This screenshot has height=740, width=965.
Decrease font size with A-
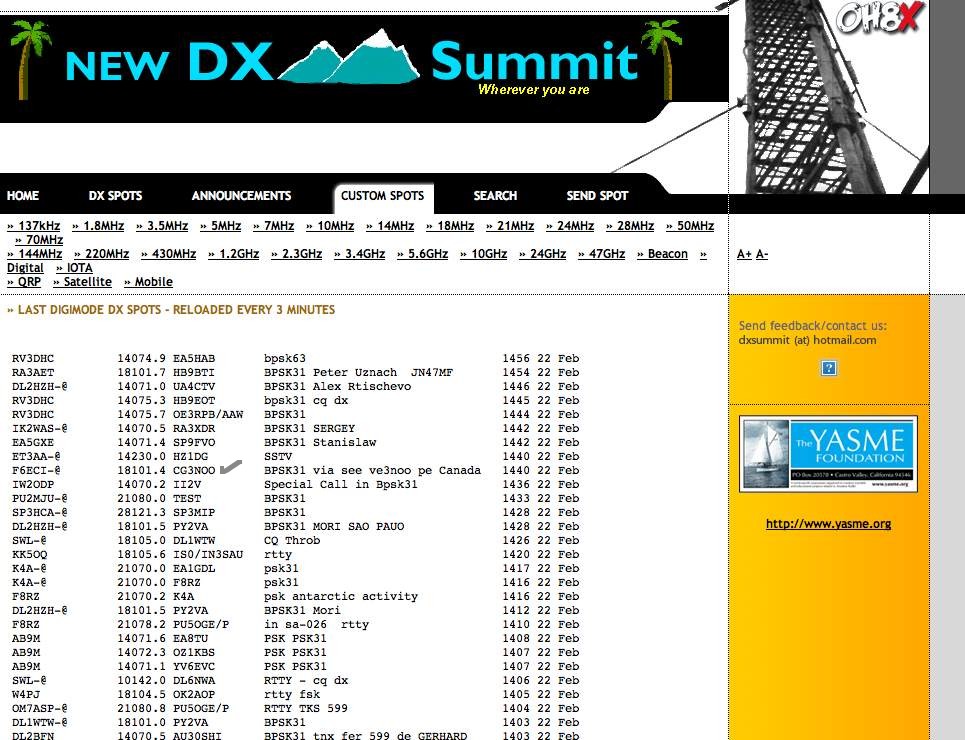(762, 254)
